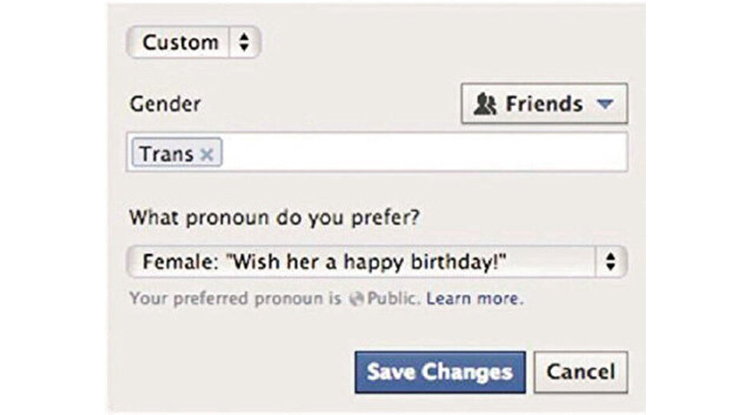Focus the Gender text input field
The width and height of the screenshot is (750, 415).
click(x=420, y=153)
